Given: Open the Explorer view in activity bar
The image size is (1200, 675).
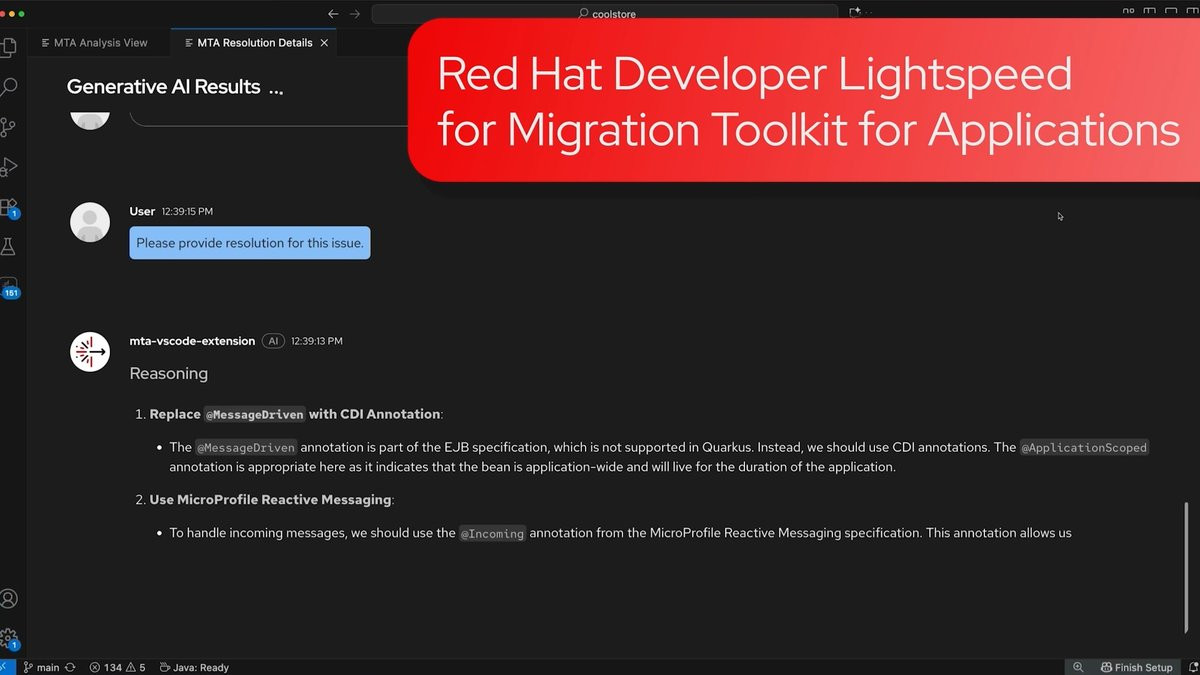Looking at the screenshot, I should 9,47.
